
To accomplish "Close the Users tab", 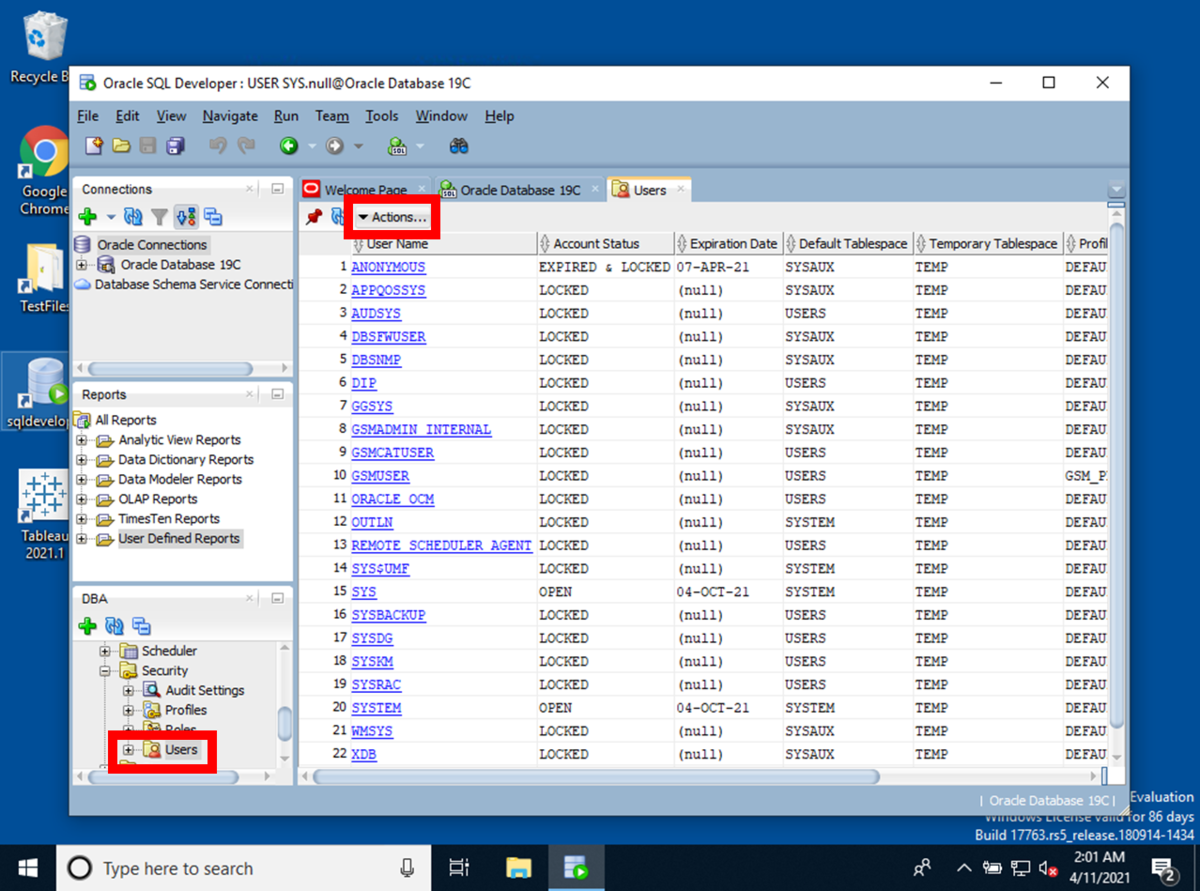I will [680, 189].
